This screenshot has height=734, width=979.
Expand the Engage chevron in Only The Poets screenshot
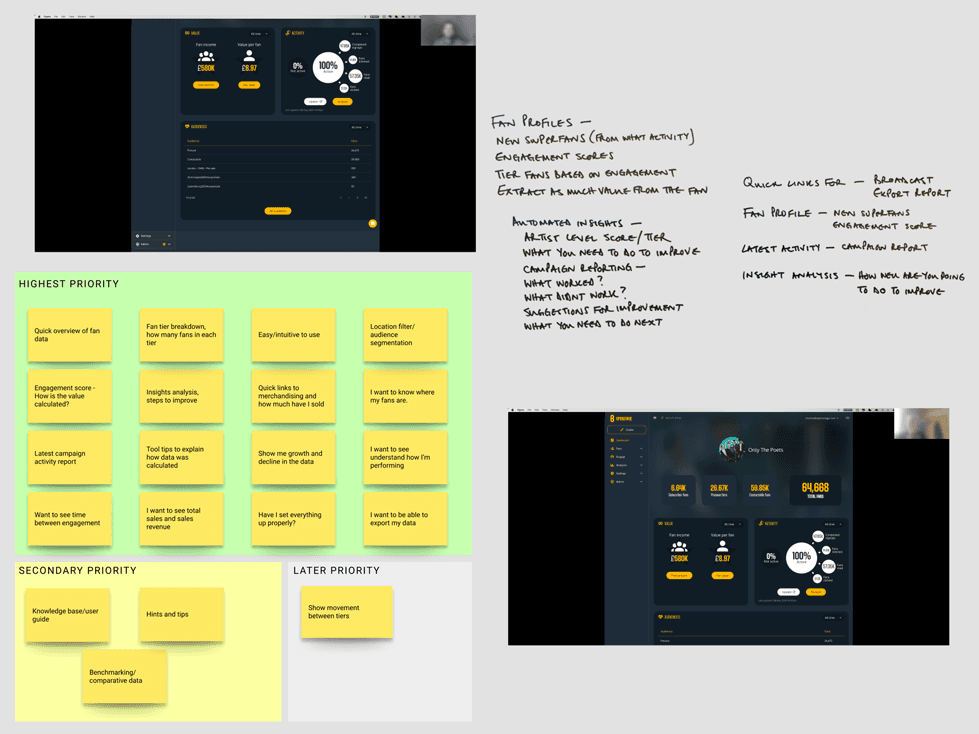[x=641, y=457]
